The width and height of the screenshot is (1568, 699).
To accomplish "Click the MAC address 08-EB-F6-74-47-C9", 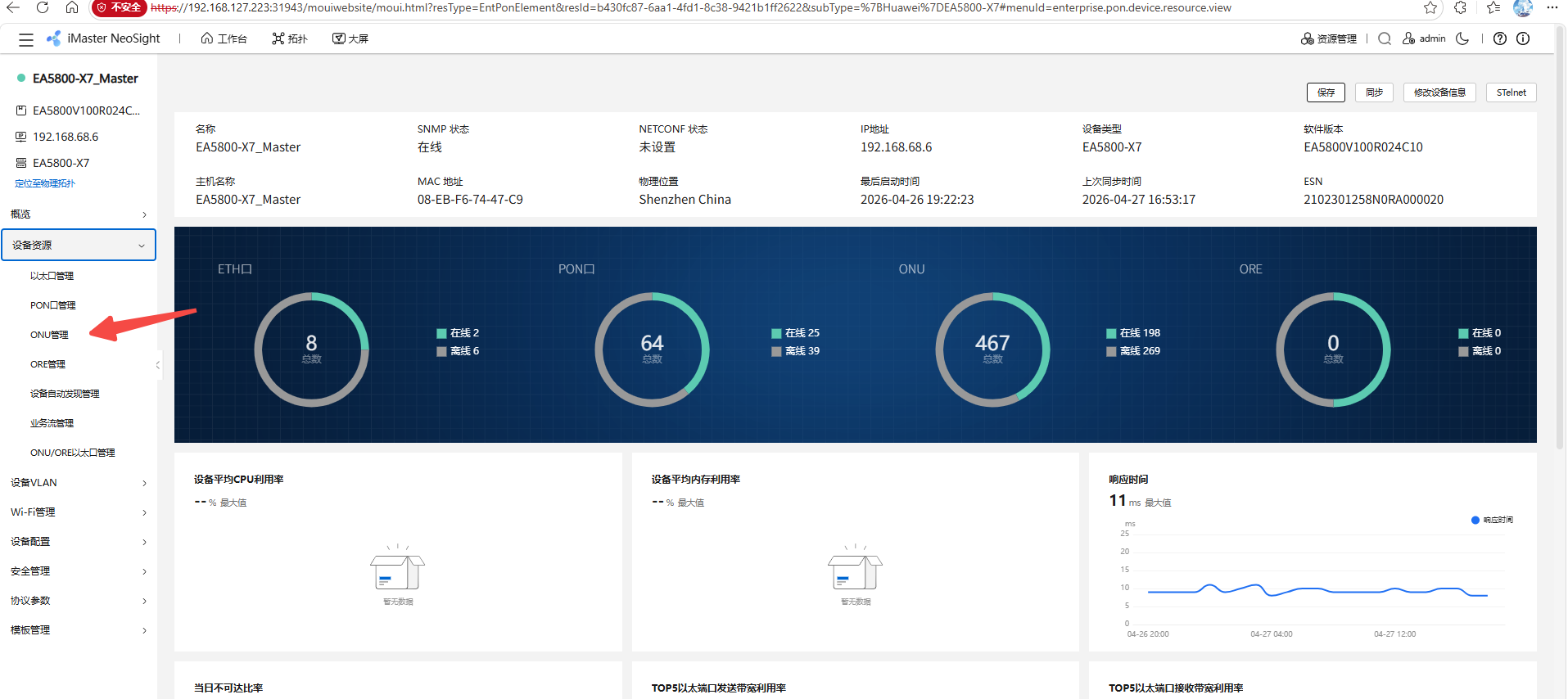I will [x=470, y=200].
